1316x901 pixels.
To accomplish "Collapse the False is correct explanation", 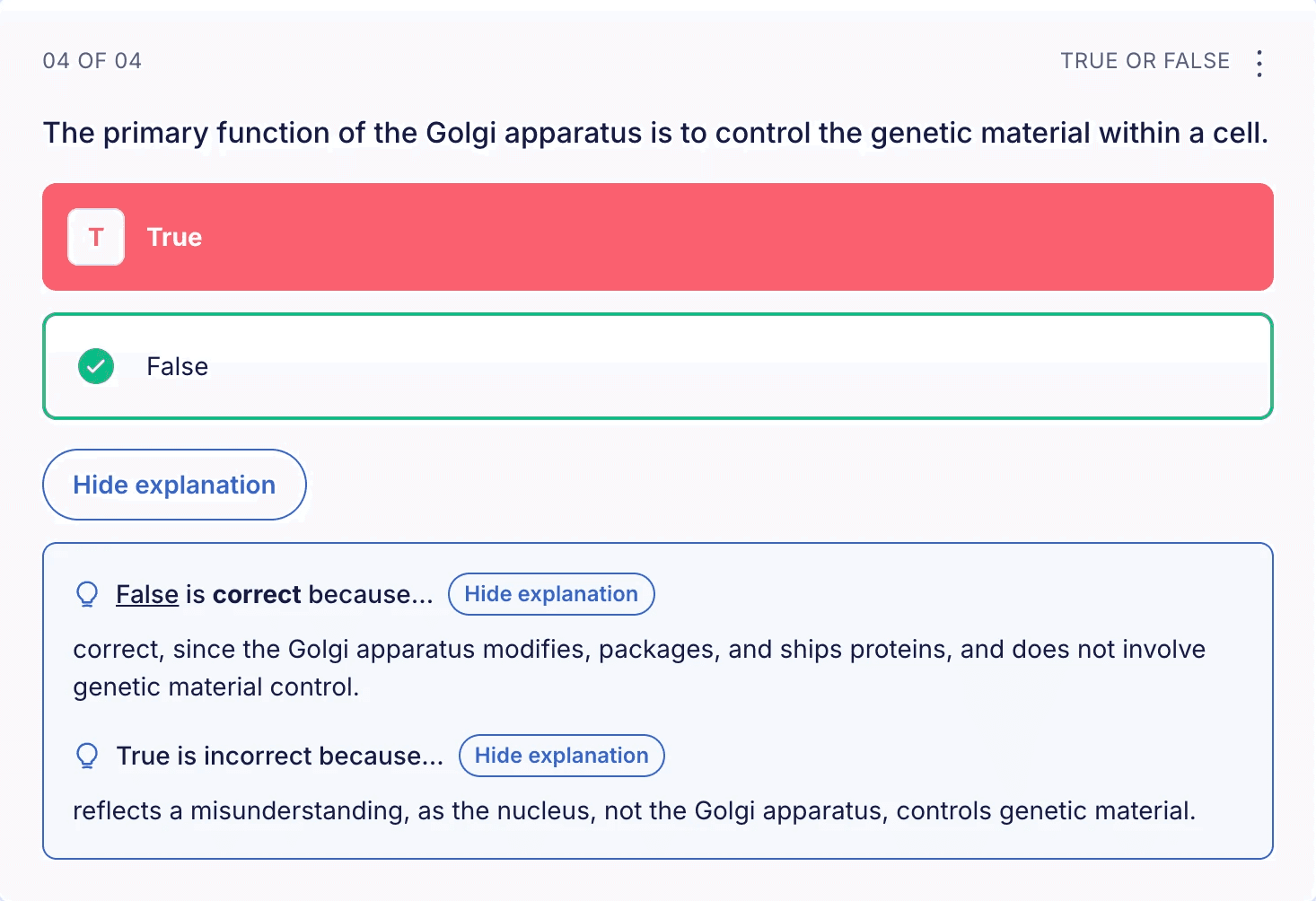I will [550, 594].
